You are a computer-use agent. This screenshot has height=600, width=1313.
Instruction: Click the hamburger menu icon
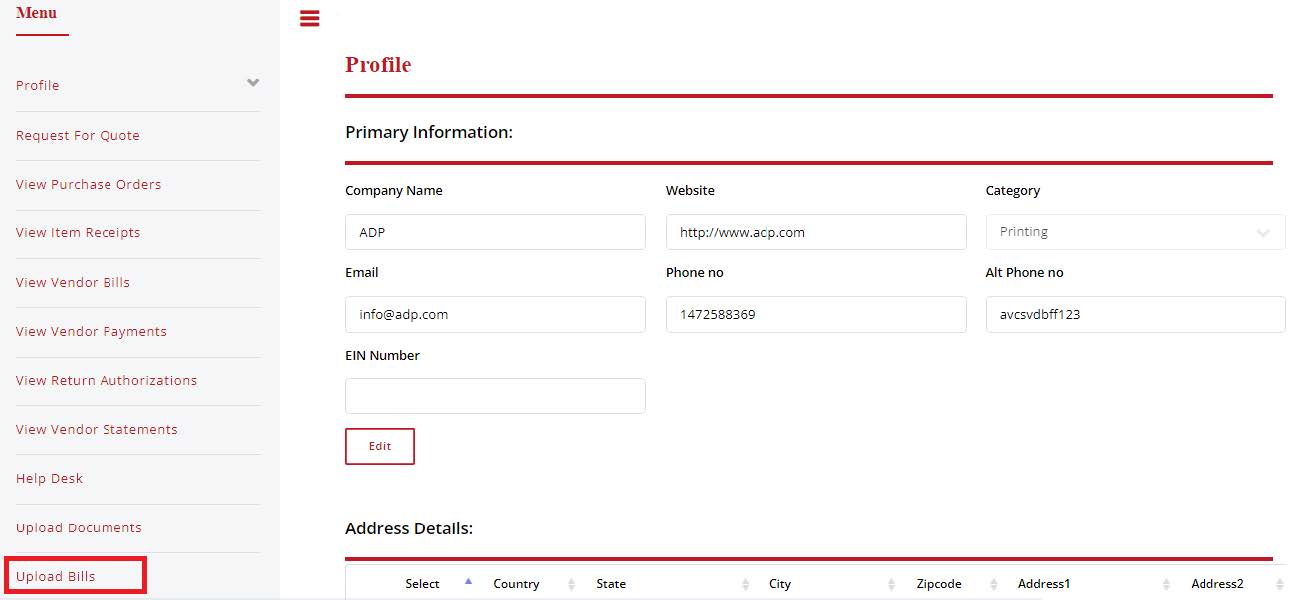[310, 18]
